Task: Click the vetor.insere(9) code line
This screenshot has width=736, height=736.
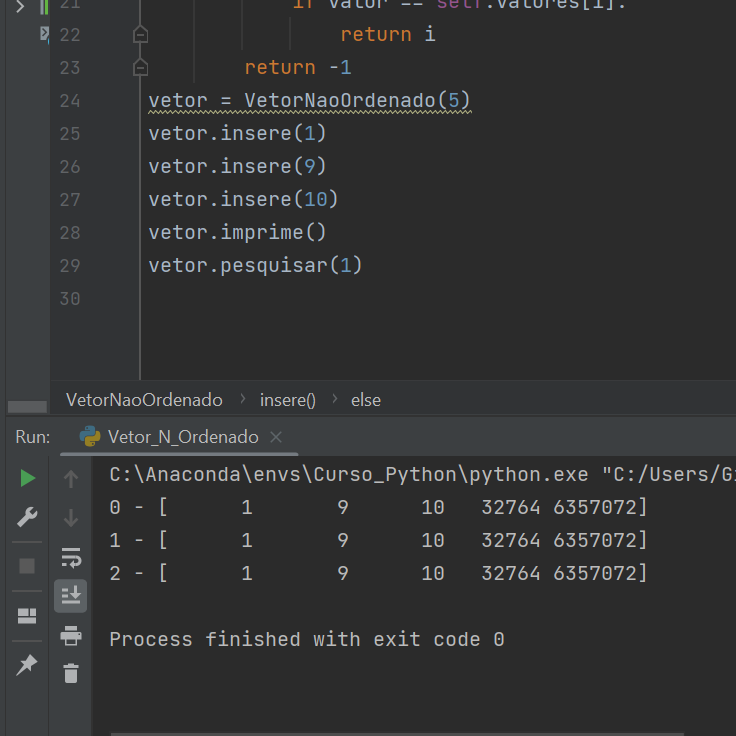Action: click(237, 167)
